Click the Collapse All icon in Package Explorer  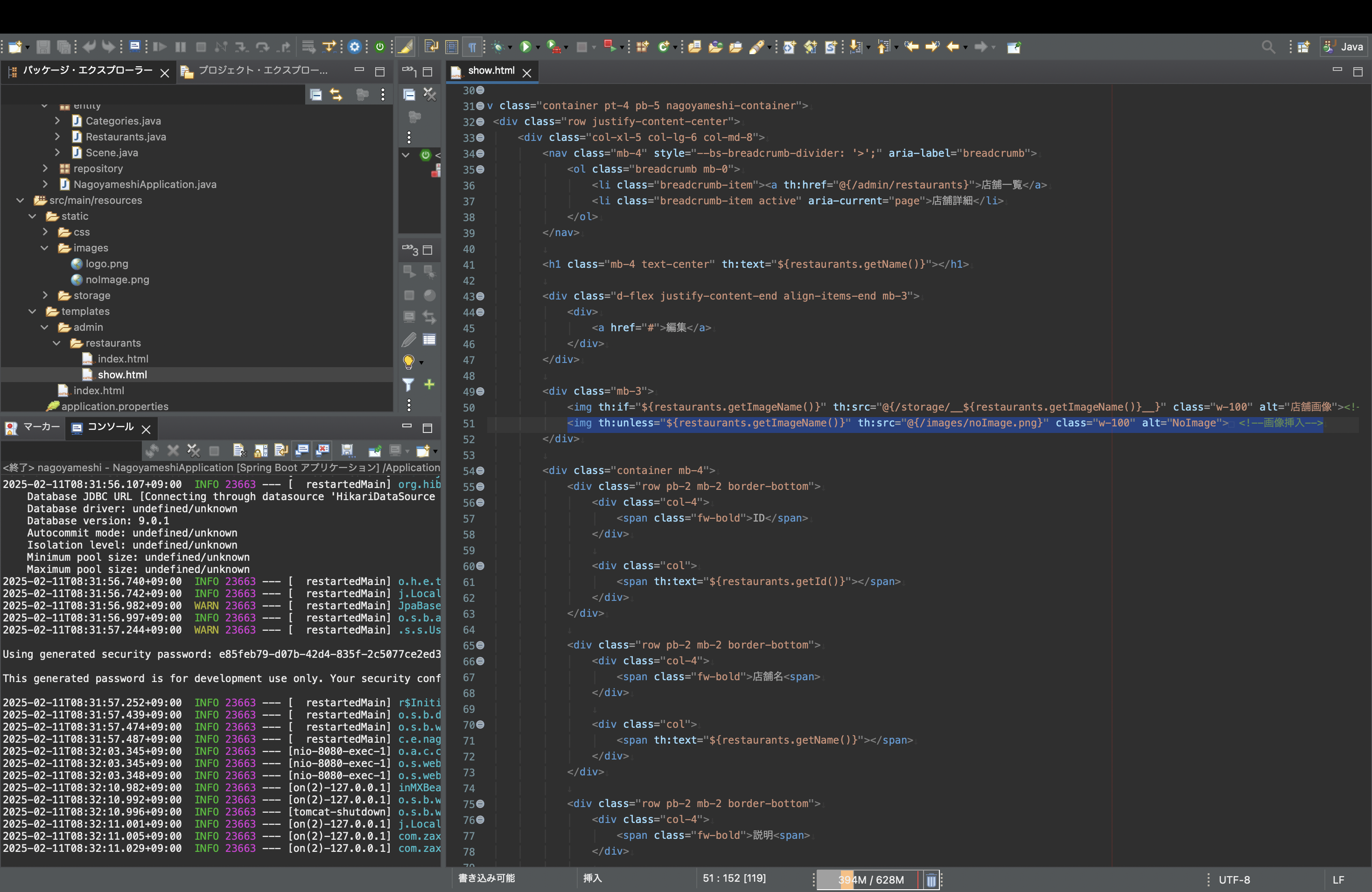coord(315,95)
